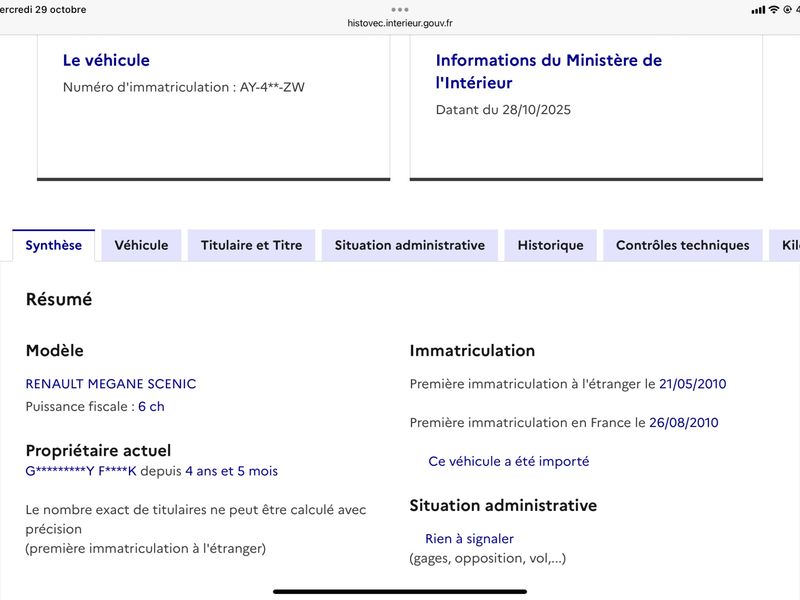800x600 pixels.
Task: Show the Contrôles techniques tab
Action: 682,245
